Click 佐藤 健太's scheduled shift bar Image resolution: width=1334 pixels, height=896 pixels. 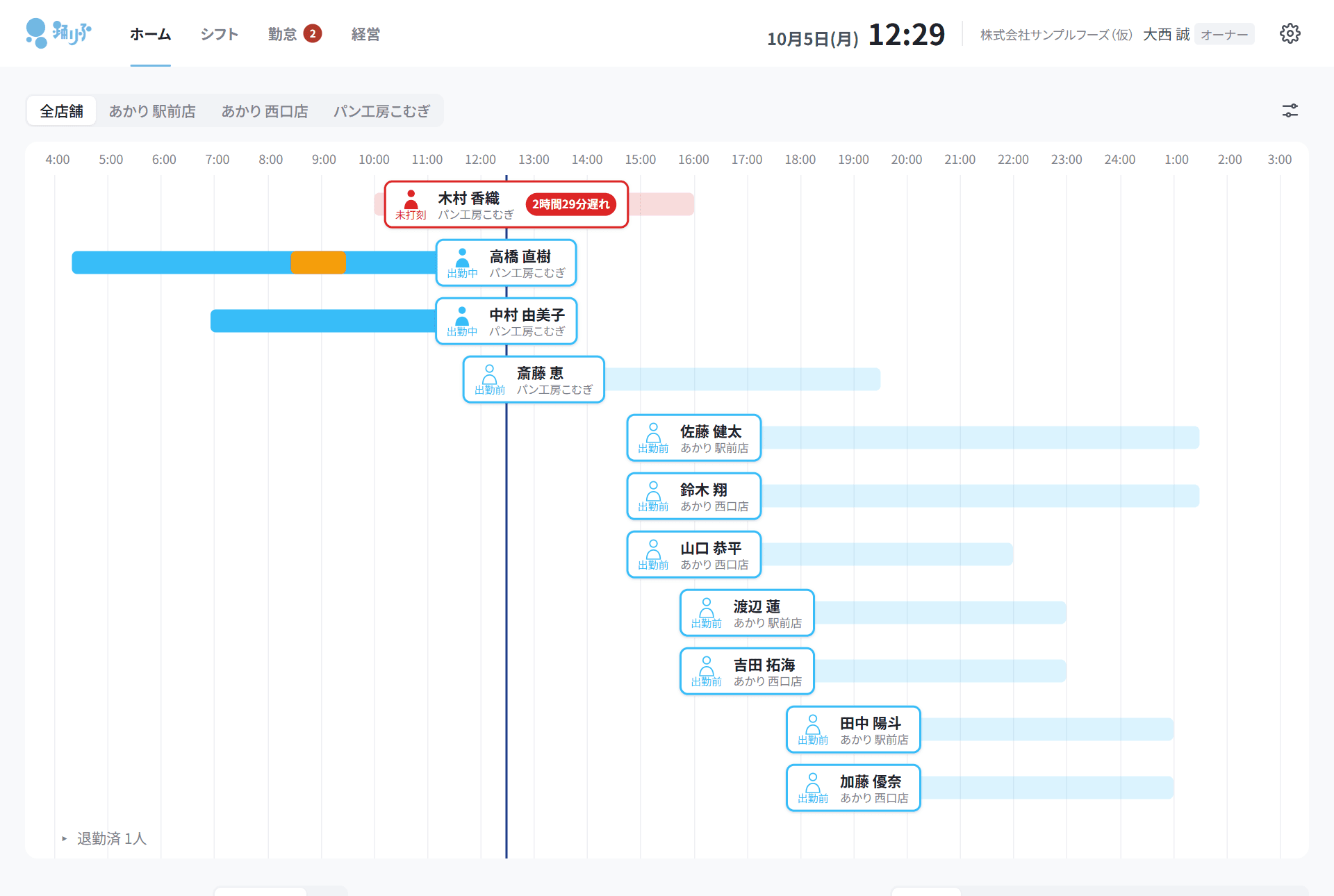(980, 438)
